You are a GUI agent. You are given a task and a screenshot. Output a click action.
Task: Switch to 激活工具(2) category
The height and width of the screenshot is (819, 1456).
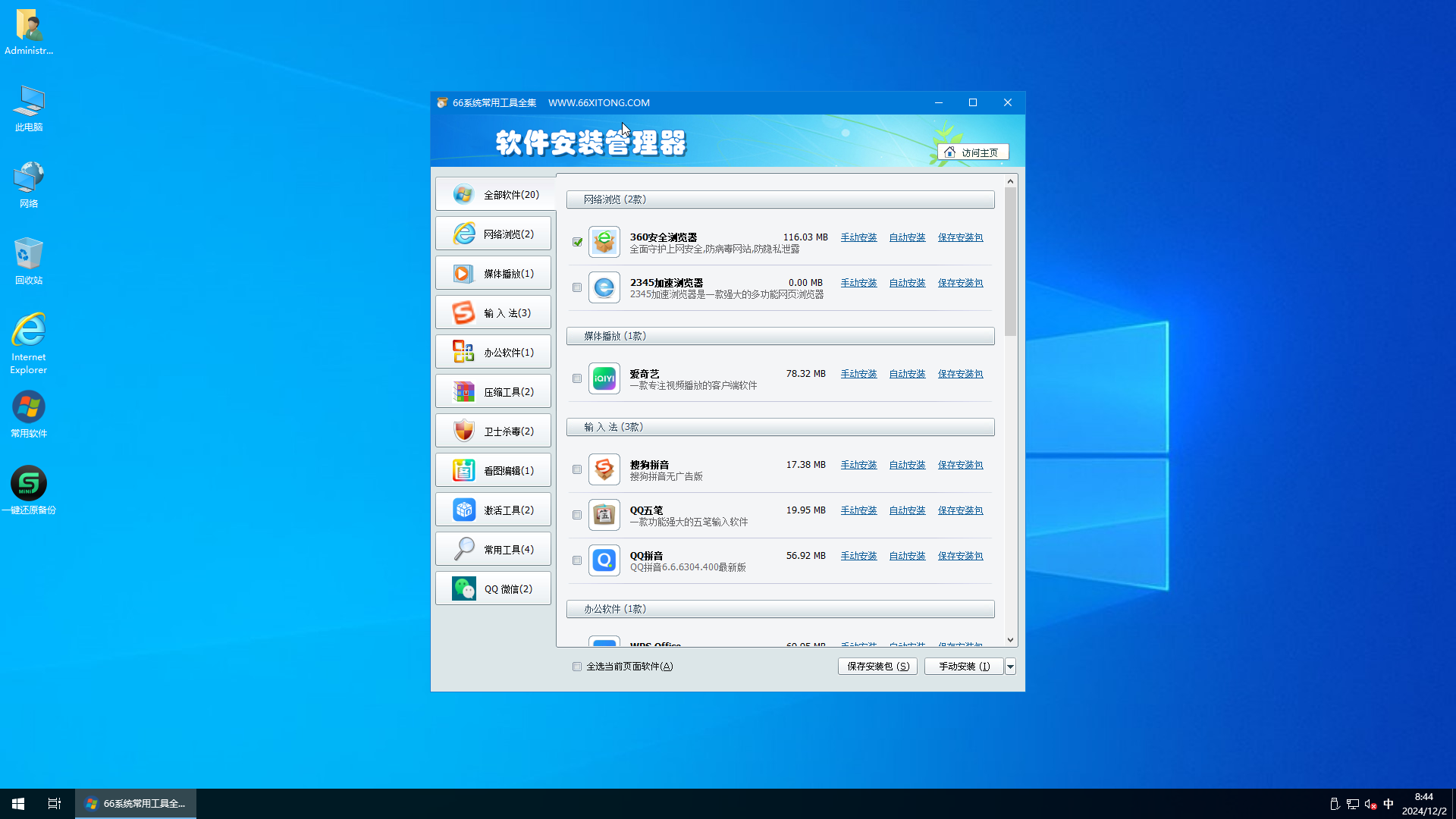493,510
